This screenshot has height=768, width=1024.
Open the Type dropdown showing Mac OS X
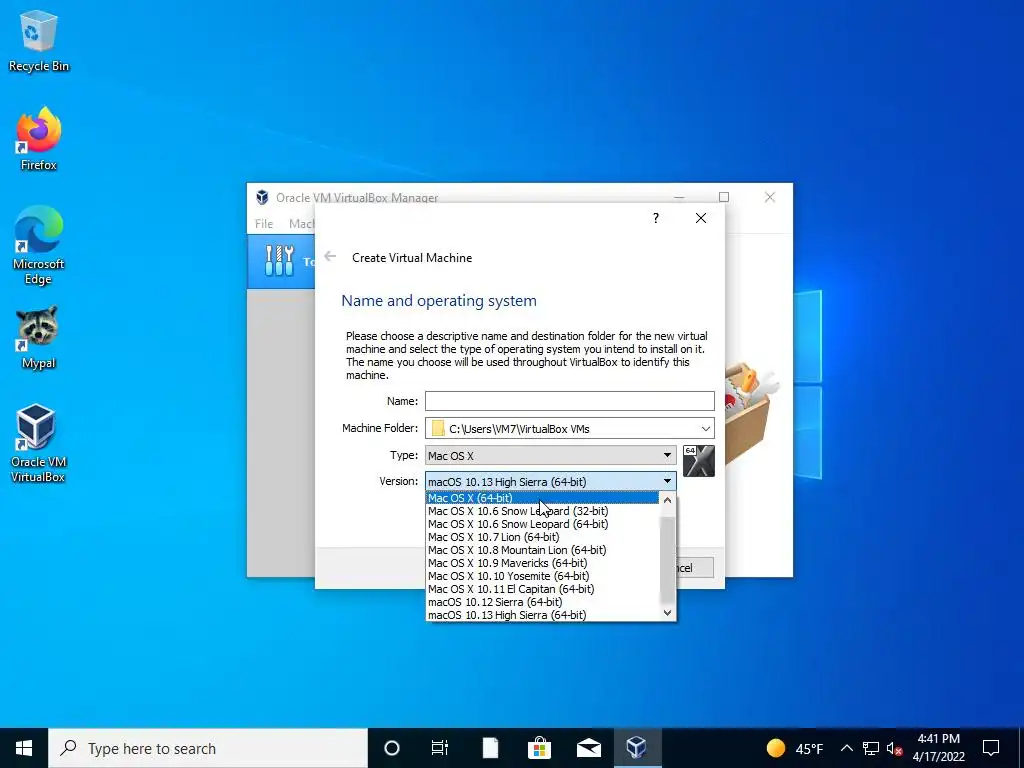[x=551, y=455]
